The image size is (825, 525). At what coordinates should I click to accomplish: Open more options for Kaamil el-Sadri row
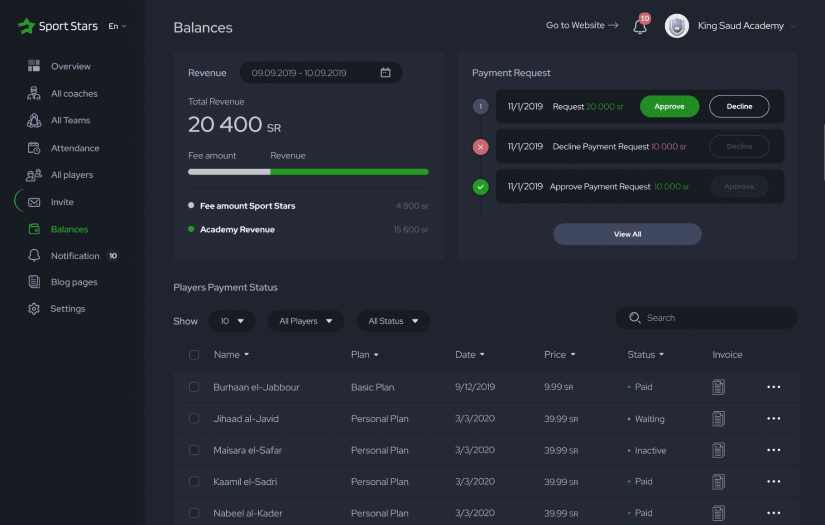tap(773, 482)
